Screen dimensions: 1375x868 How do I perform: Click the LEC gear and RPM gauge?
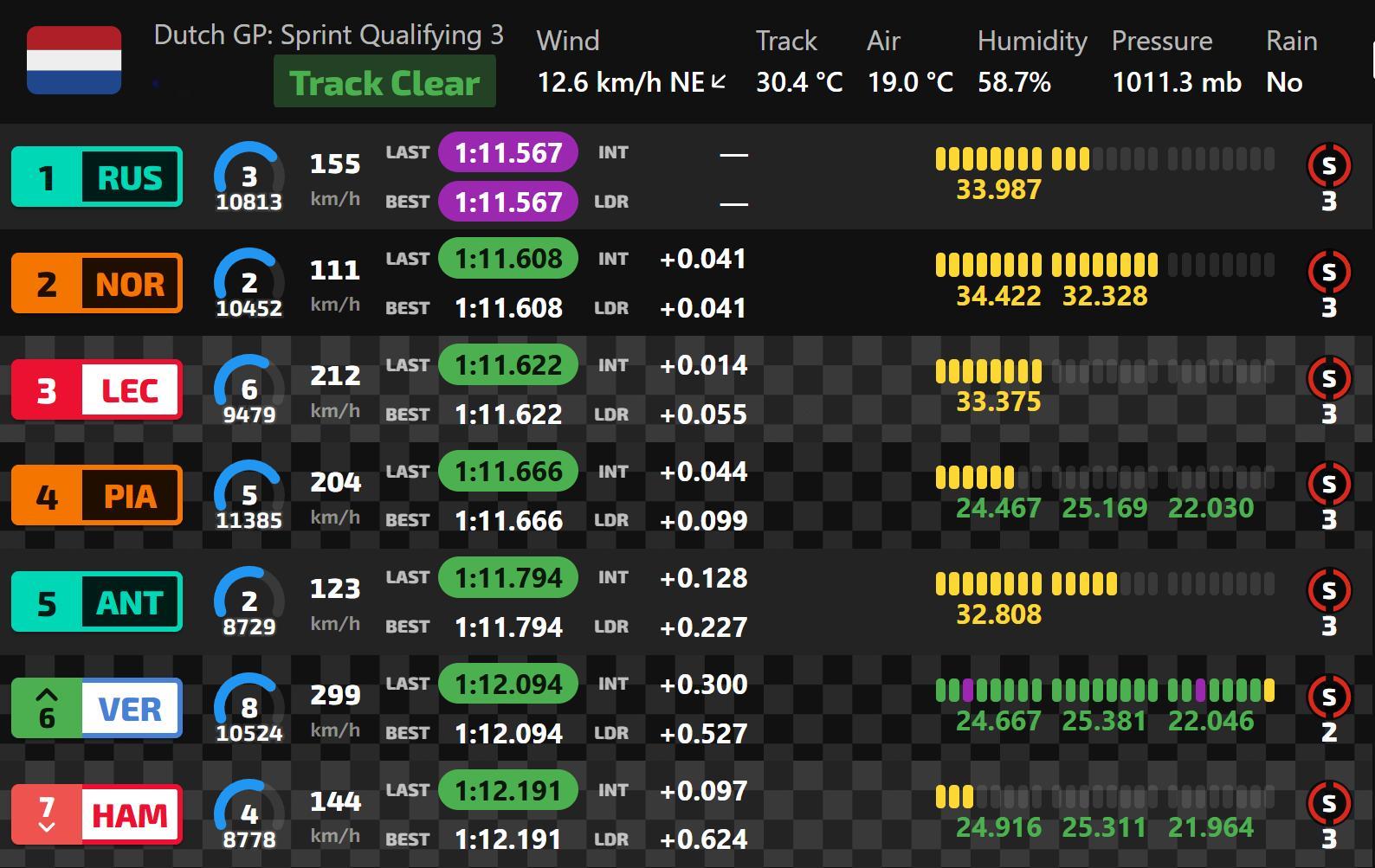(x=249, y=390)
